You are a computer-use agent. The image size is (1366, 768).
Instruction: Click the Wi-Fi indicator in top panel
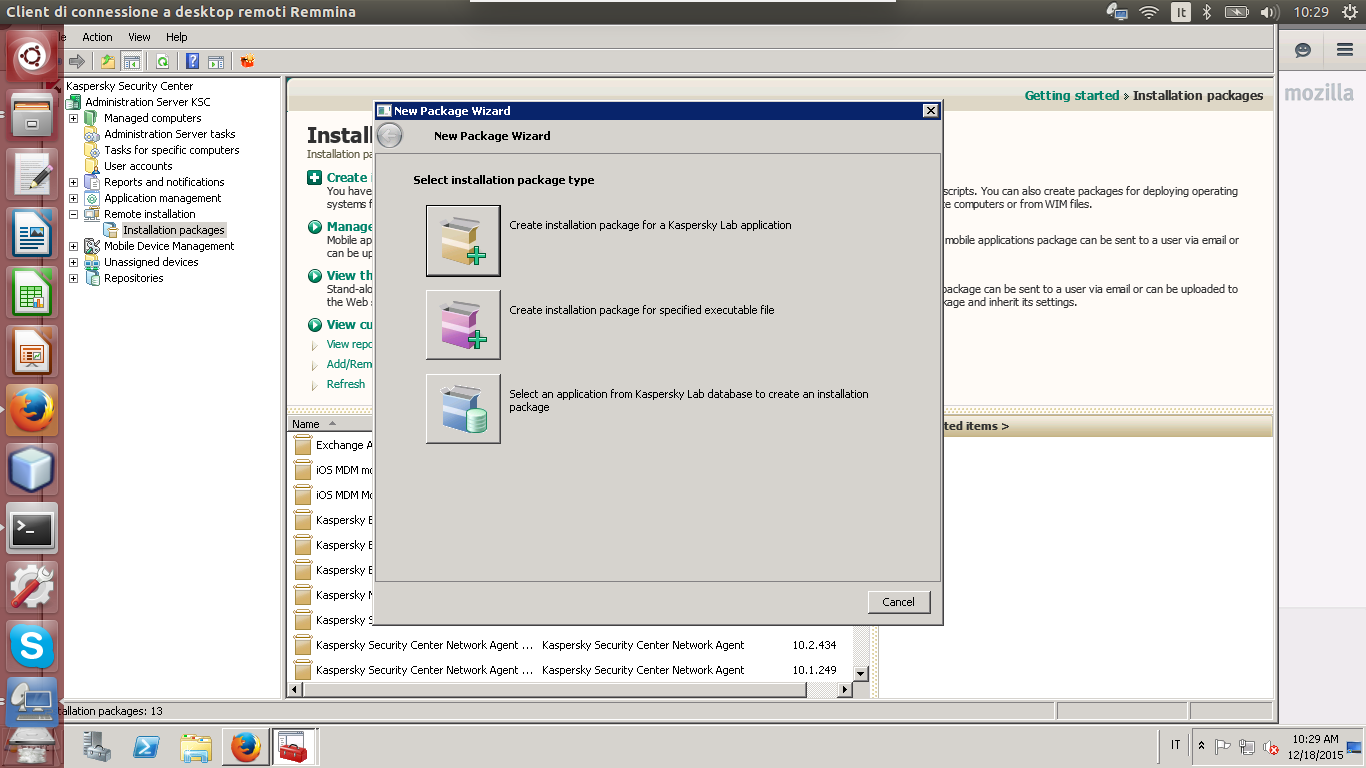[x=1149, y=12]
